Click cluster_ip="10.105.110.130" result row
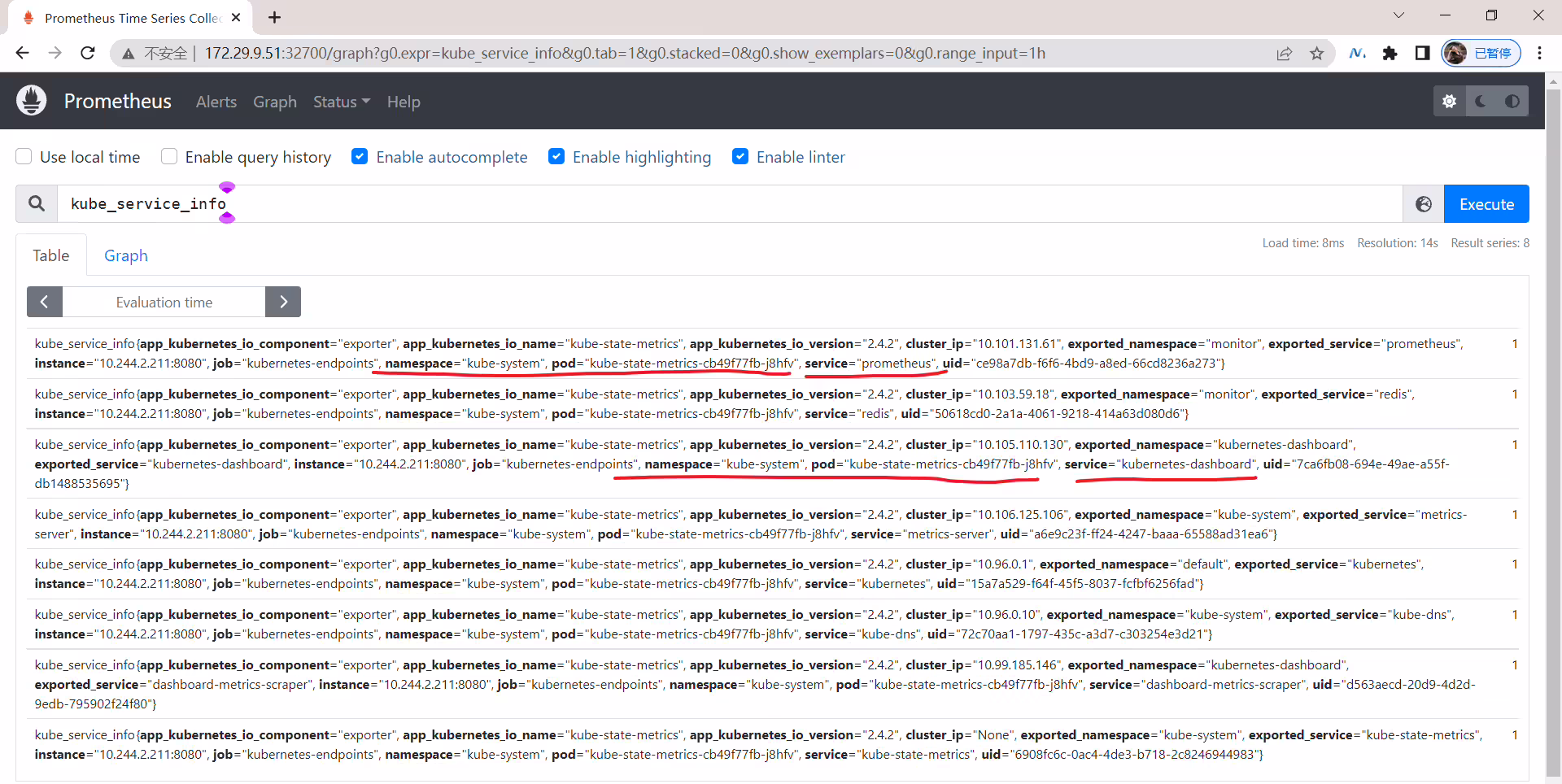The width and height of the screenshot is (1562, 784). click(x=773, y=464)
